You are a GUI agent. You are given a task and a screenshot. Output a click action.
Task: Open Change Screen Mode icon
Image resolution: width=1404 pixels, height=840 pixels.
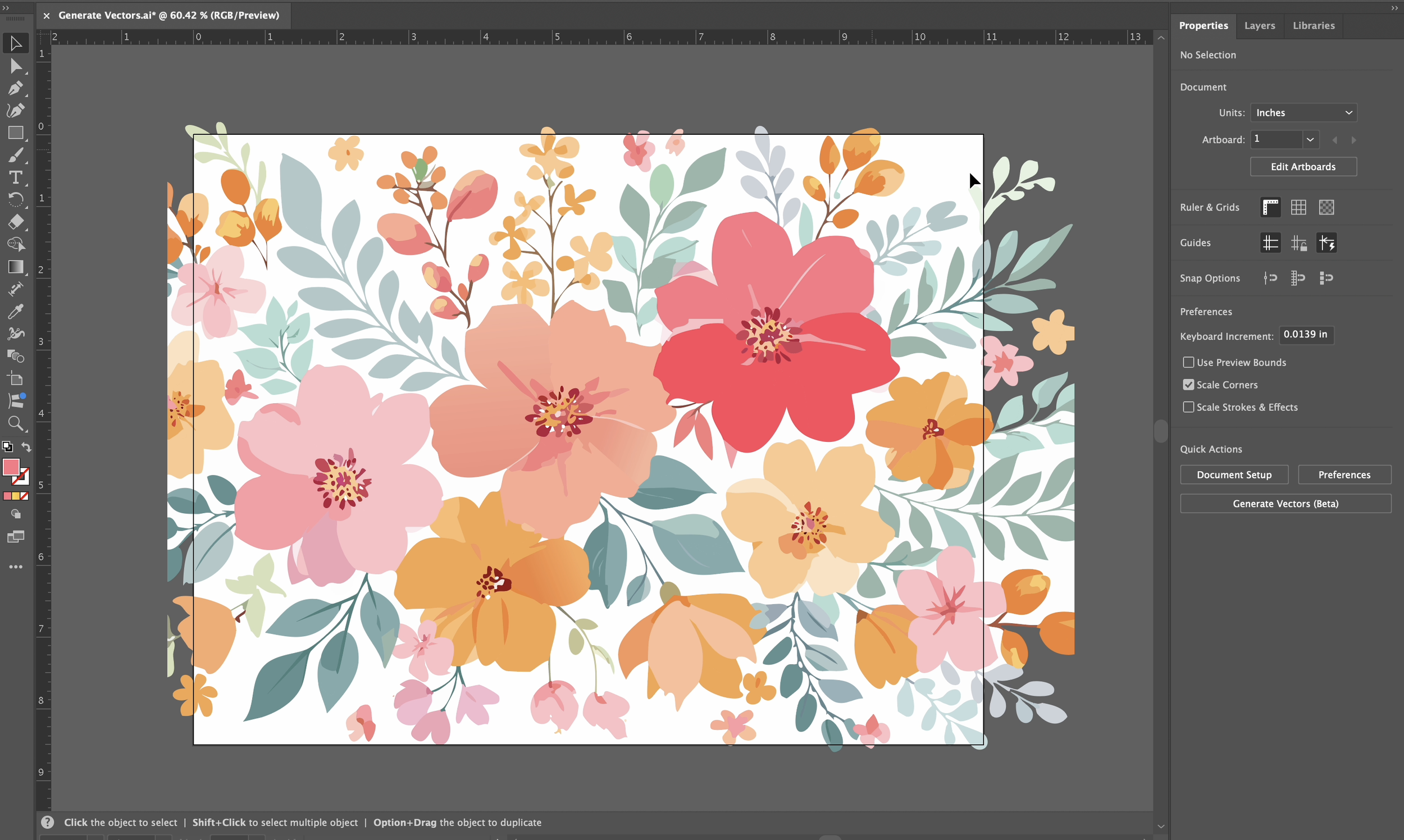point(16,537)
